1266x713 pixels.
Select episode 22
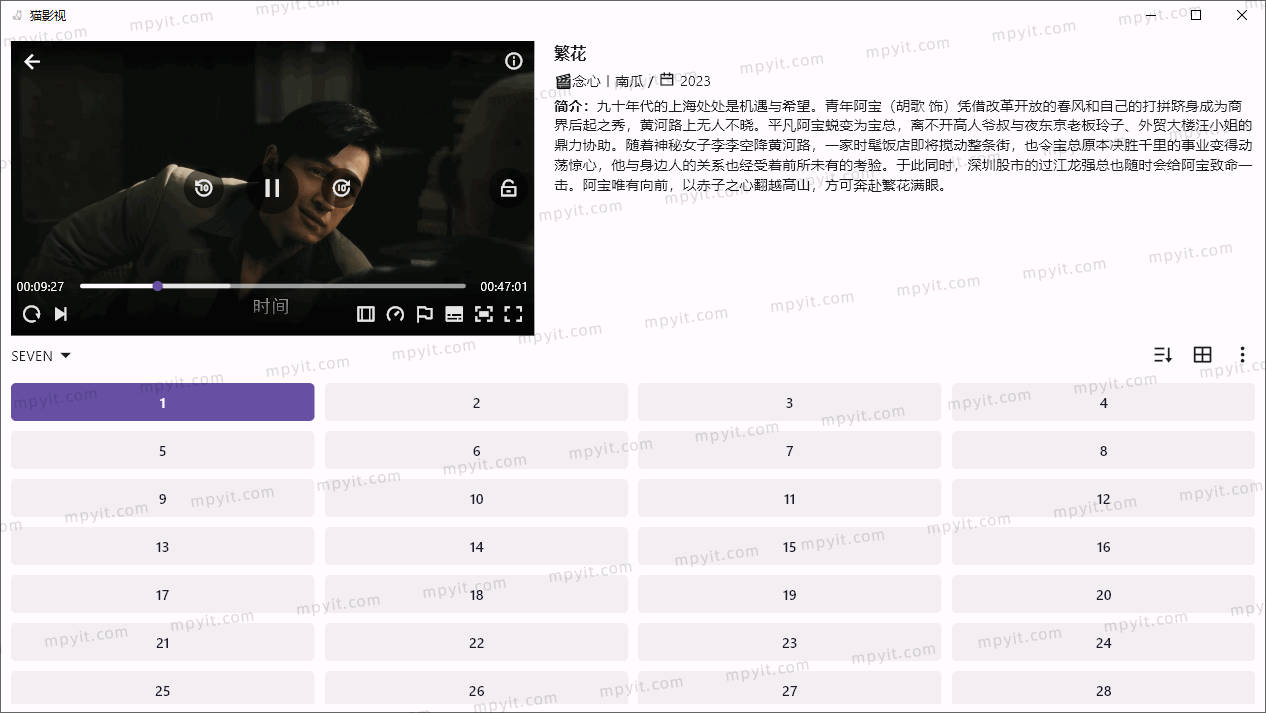[x=476, y=642]
